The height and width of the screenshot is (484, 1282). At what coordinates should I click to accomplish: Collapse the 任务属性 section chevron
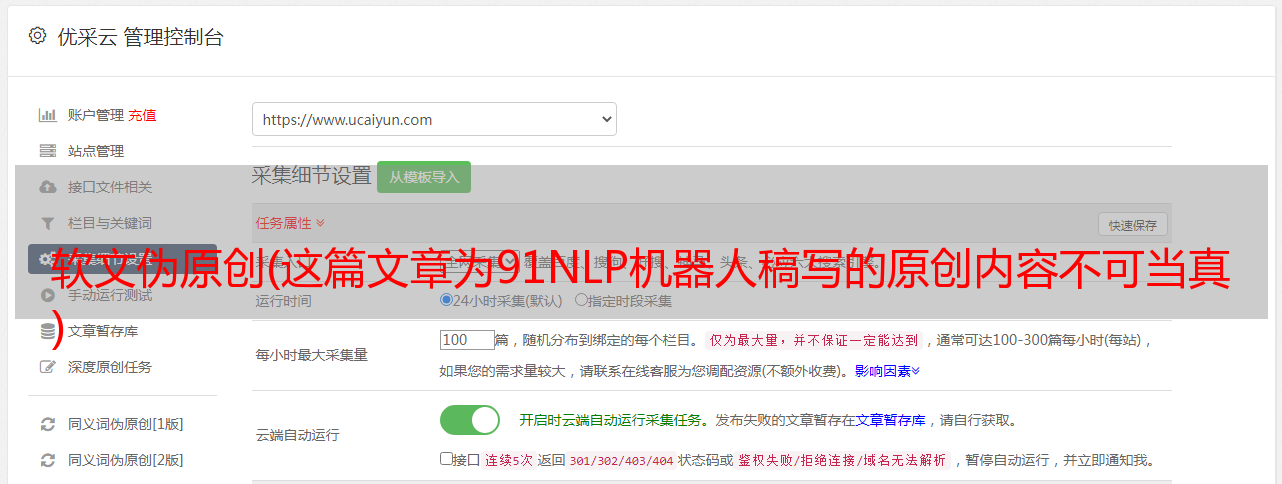tap(320, 223)
